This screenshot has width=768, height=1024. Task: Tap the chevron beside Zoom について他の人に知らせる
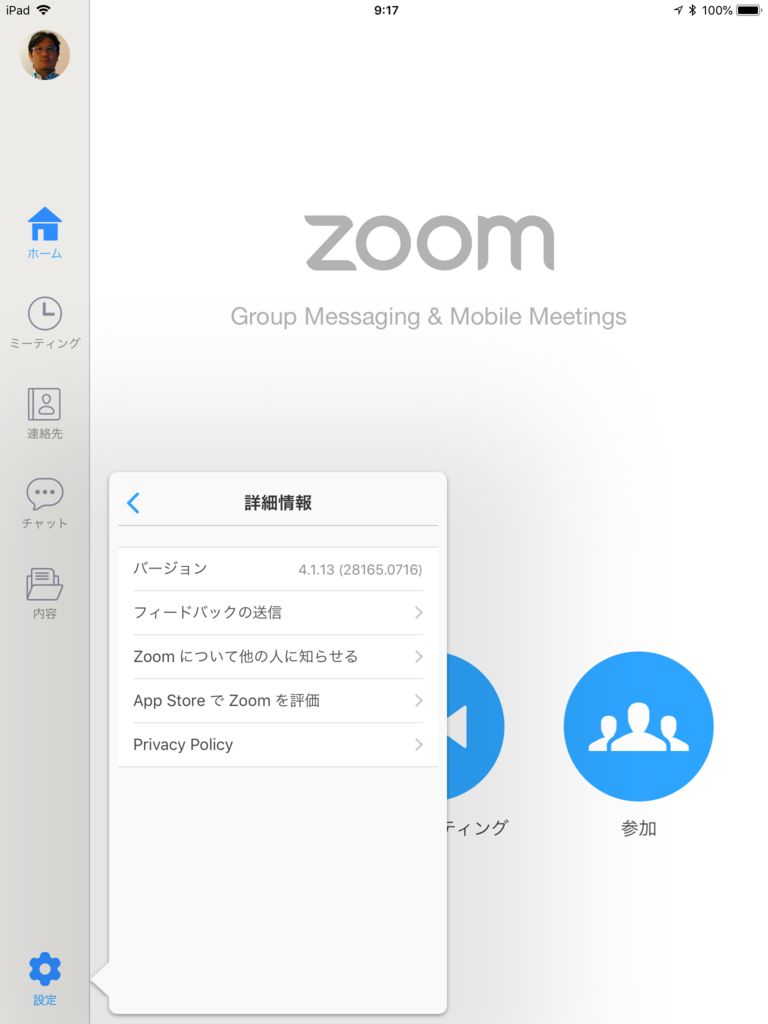419,656
